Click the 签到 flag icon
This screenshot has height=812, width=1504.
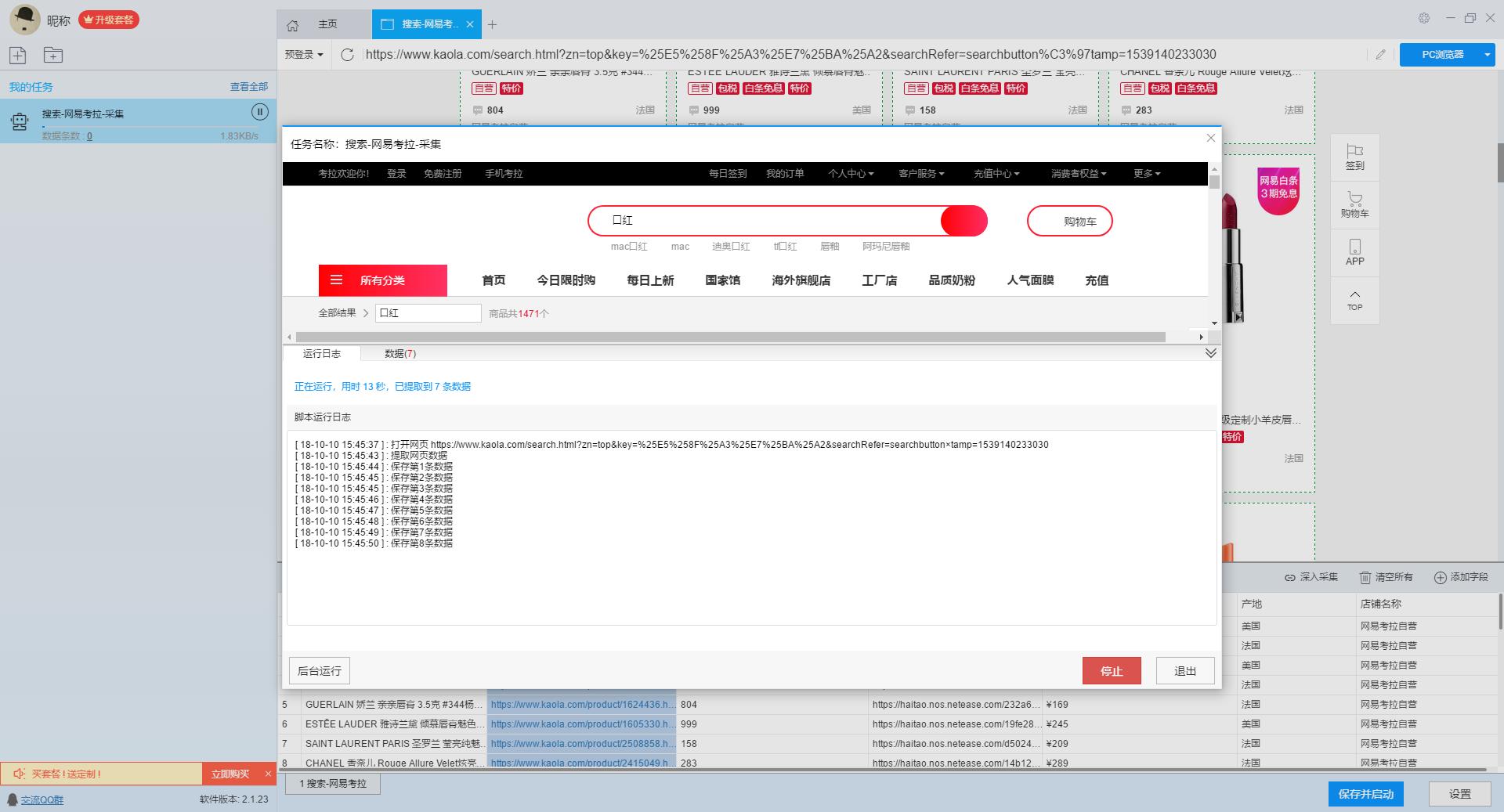1354,150
